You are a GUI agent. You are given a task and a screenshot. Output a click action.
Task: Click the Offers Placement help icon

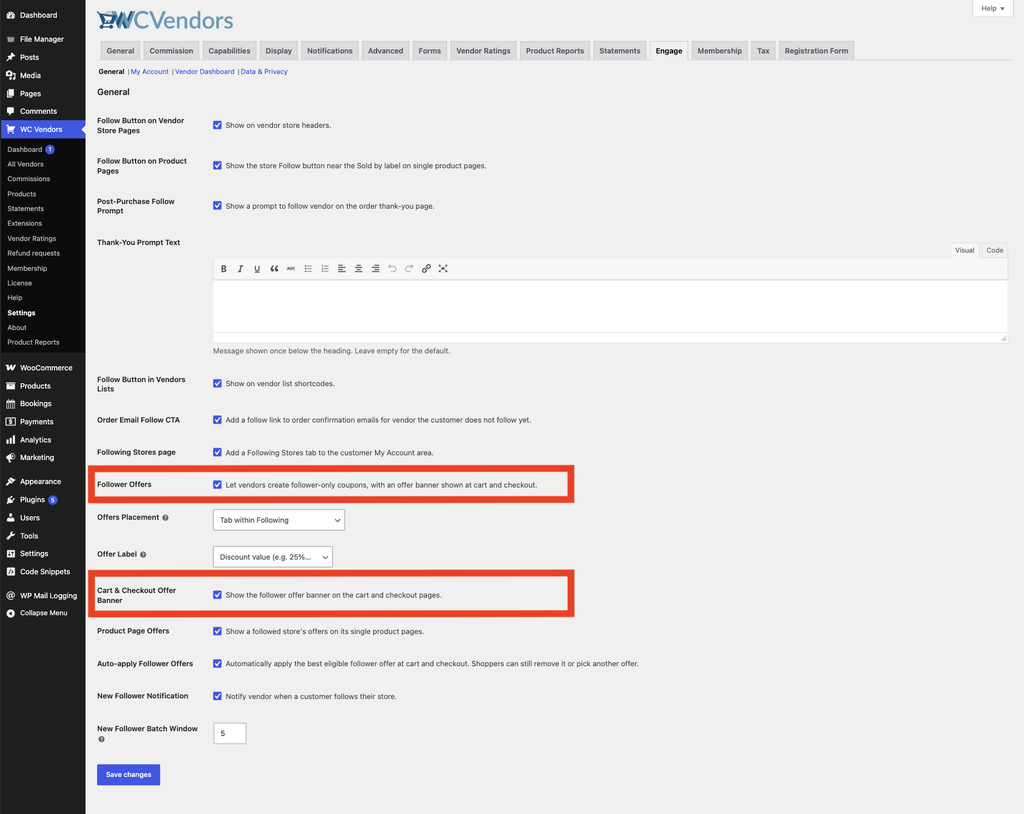[x=165, y=518]
